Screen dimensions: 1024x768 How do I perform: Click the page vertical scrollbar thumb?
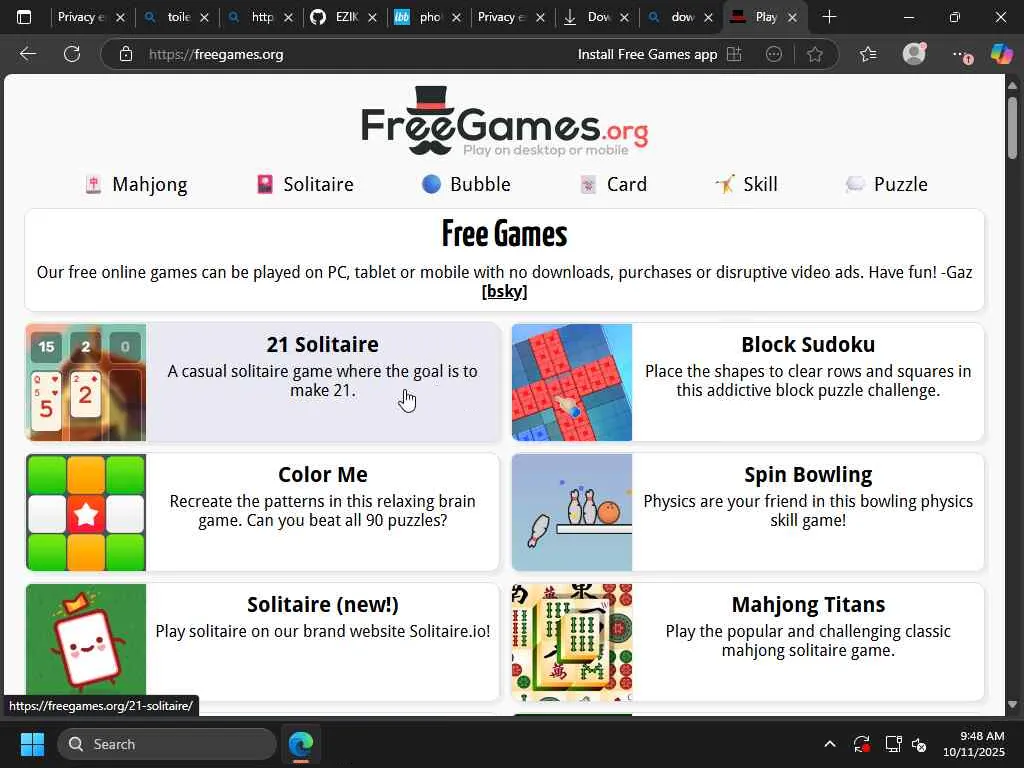pyautogui.click(x=1012, y=127)
